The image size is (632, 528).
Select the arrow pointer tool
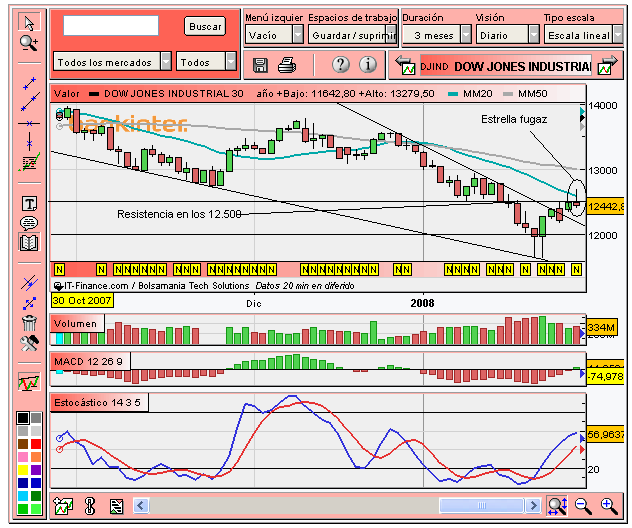29,22
